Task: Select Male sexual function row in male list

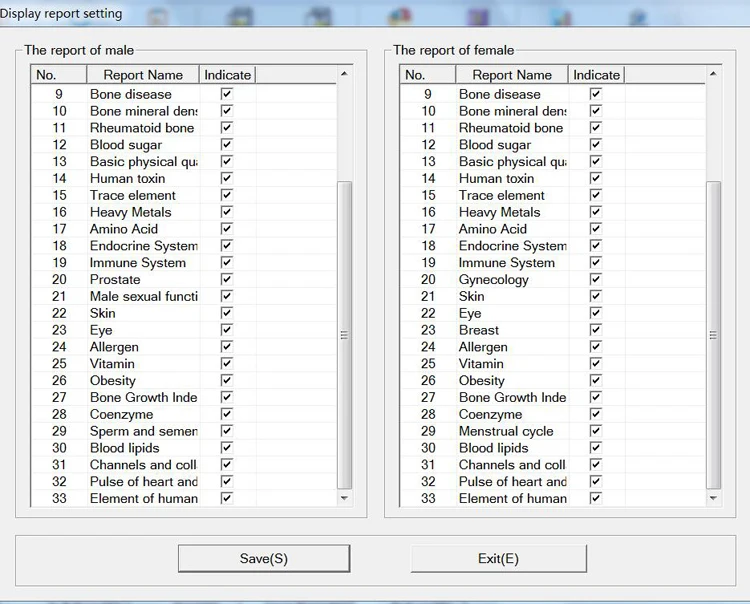Action: pyautogui.click(x=143, y=297)
